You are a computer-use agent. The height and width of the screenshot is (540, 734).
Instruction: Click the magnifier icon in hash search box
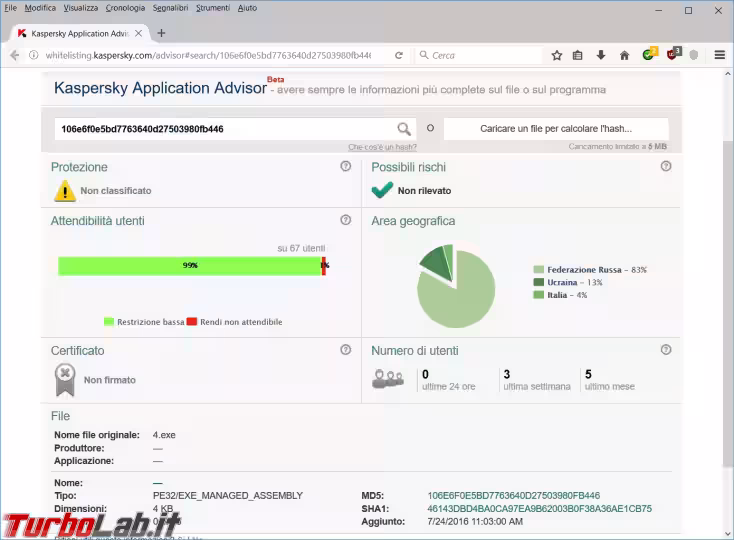coord(404,129)
